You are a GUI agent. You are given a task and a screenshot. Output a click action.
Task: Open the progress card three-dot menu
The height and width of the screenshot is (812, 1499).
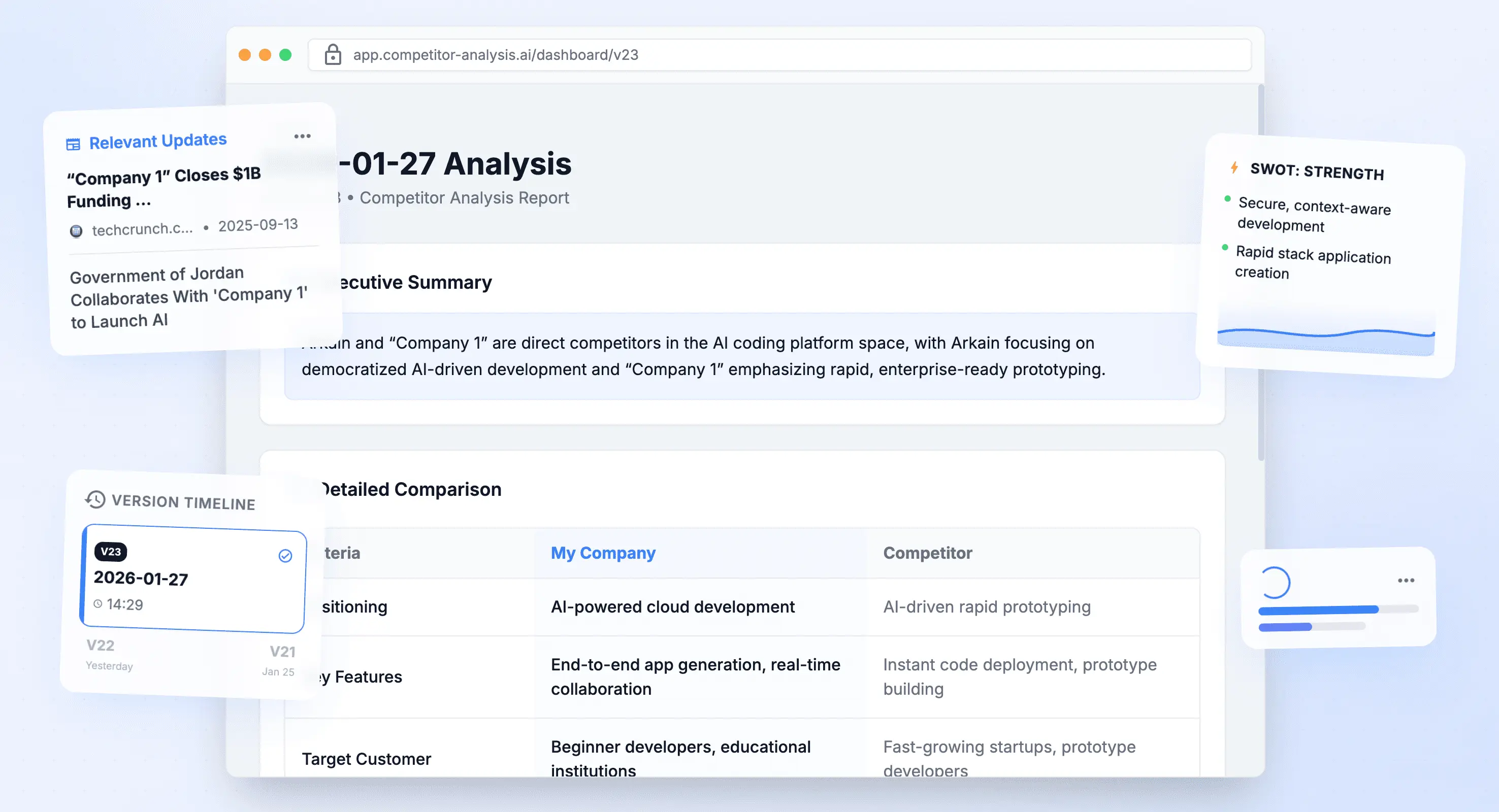tap(1406, 581)
